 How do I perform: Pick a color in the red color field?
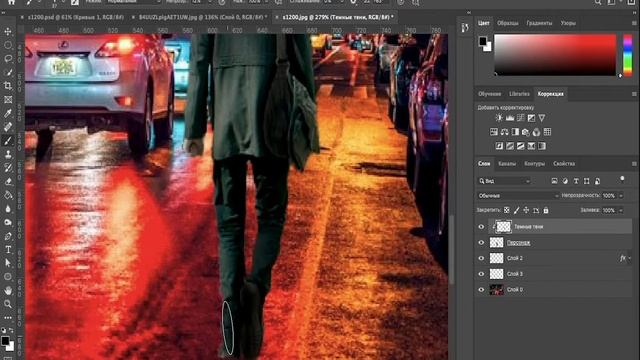point(555,55)
